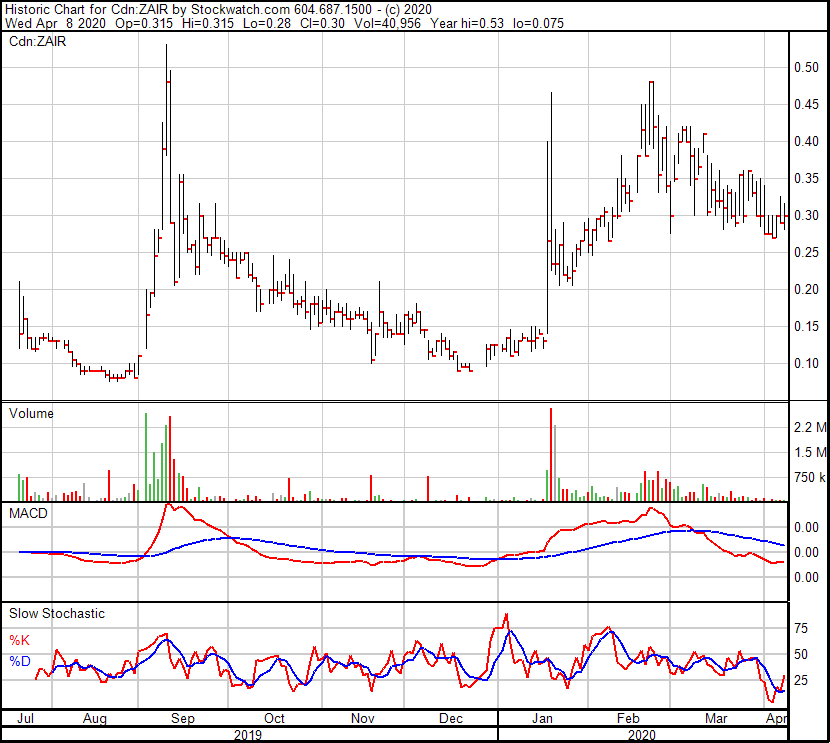Click the chart title 'Historic Chart for Cdn:ZAIR'
This screenshot has height=743, width=830.
tap(87, 10)
